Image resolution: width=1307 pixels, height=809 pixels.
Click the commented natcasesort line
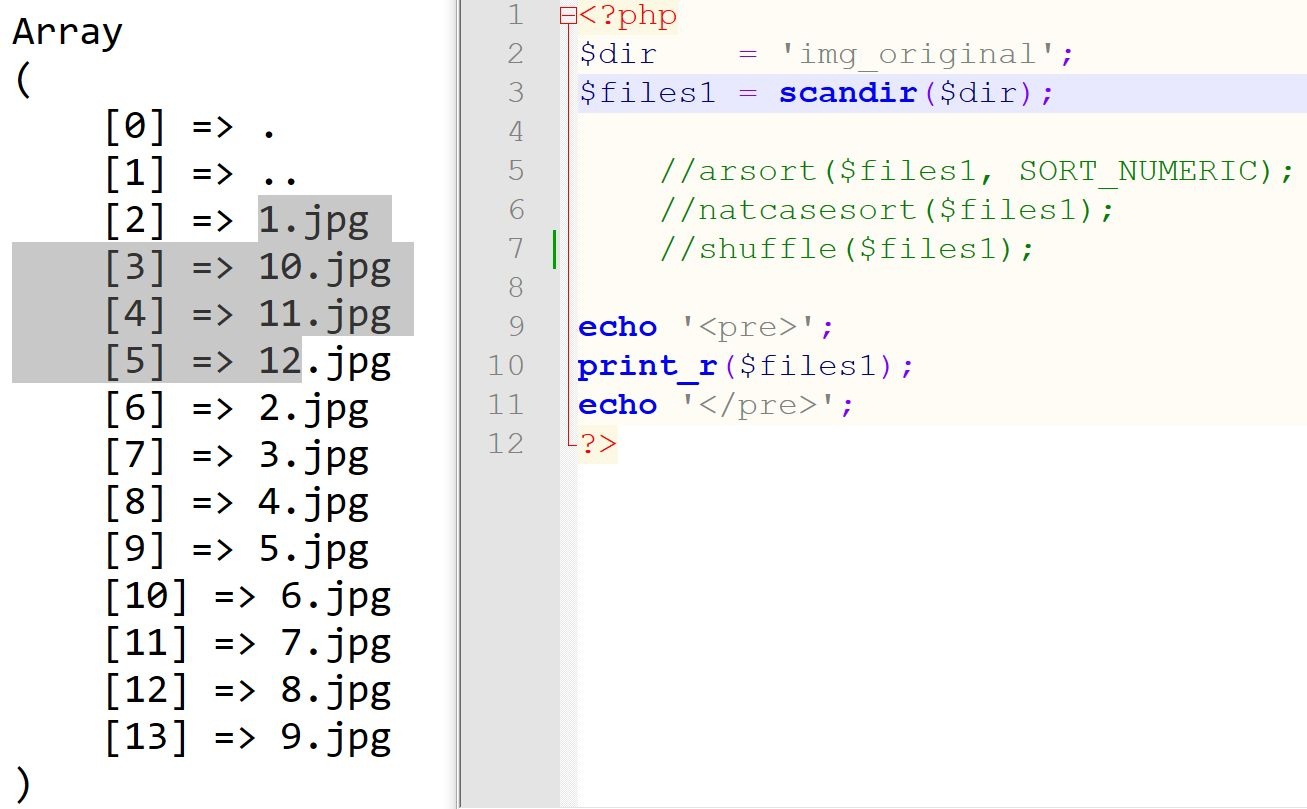[x=886, y=210]
